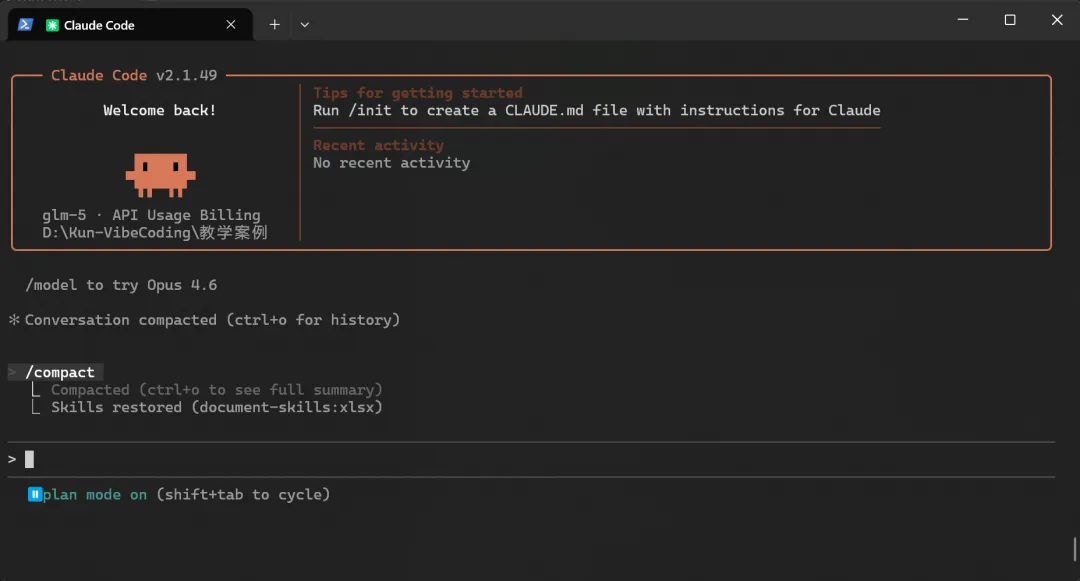This screenshot has height=581, width=1080.
Task: Open the new tab profile dropdown chevron
Action: tap(305, 25)
